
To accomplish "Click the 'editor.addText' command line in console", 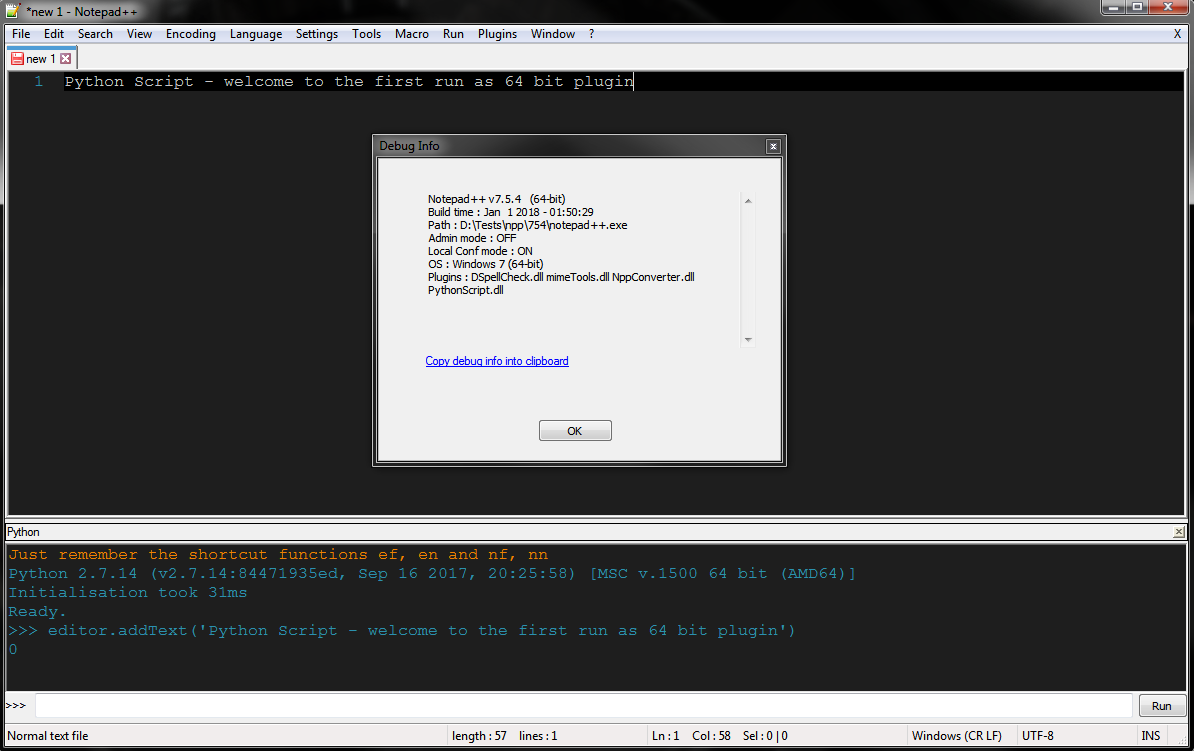I will coord(402,631).
